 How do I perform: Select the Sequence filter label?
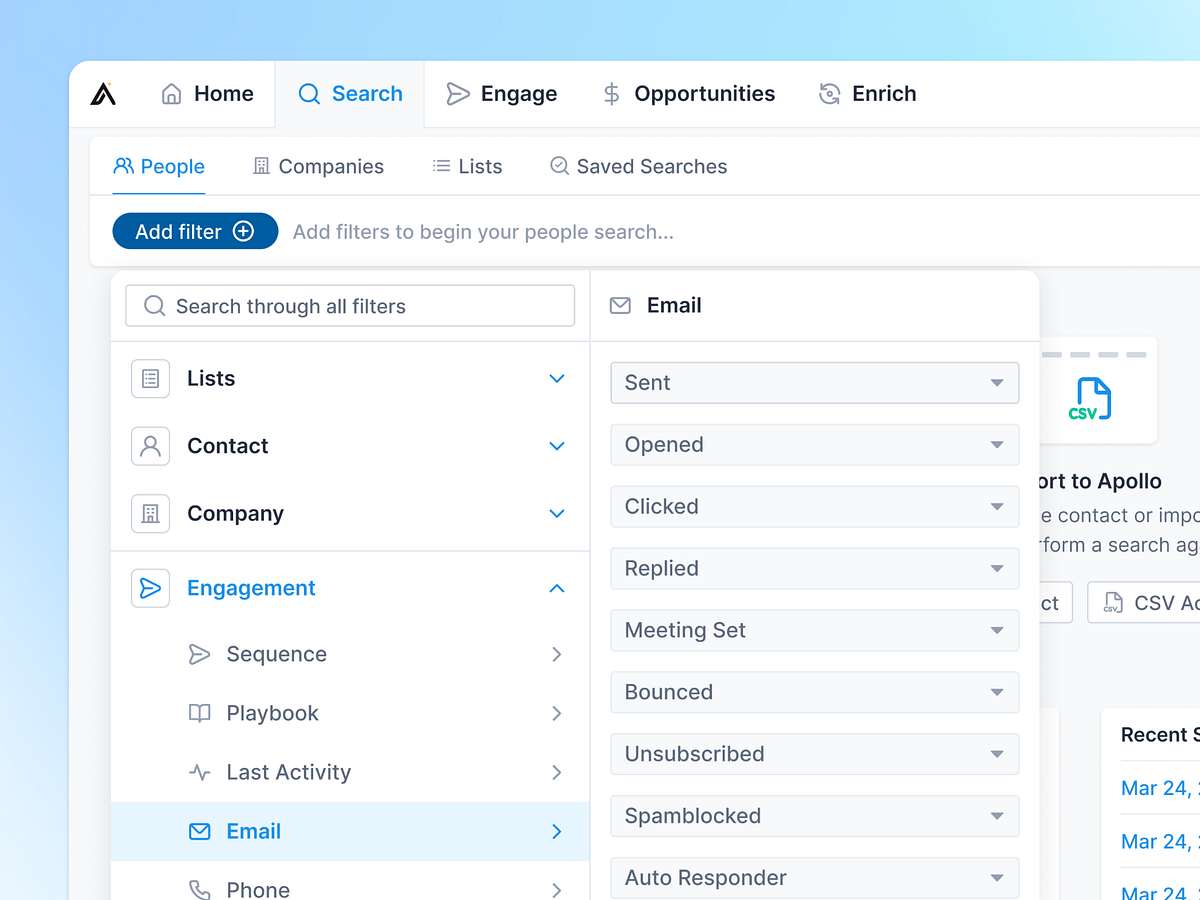click(x=277, y=654)
